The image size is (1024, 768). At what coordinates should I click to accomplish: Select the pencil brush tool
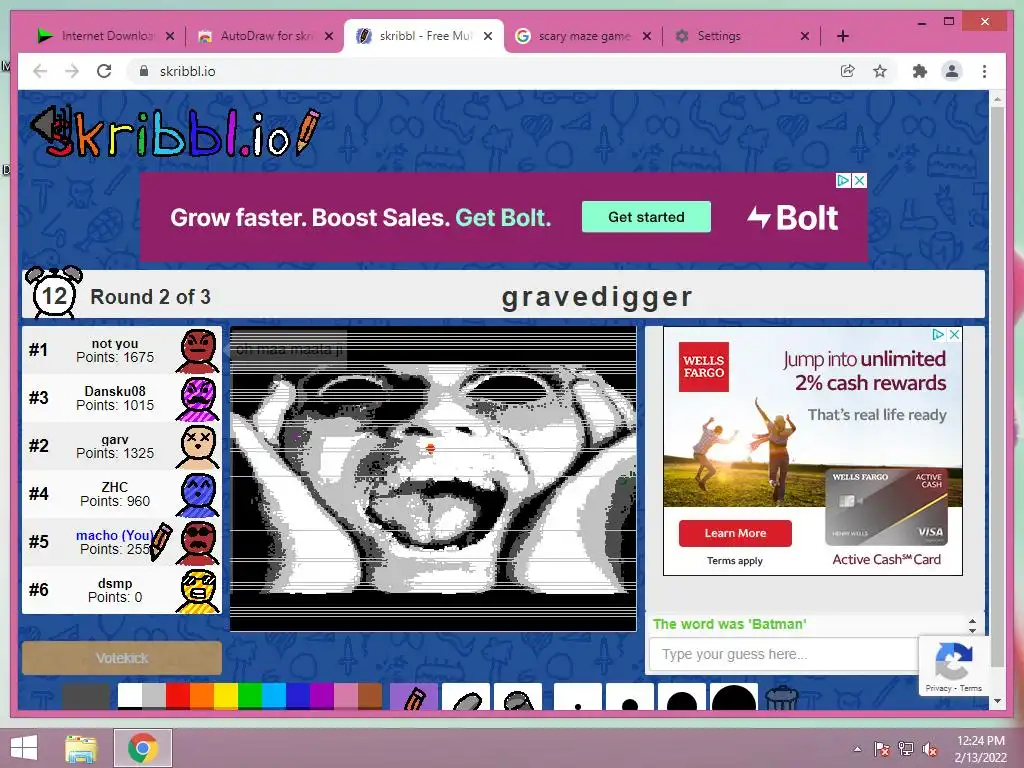point(413,697)
